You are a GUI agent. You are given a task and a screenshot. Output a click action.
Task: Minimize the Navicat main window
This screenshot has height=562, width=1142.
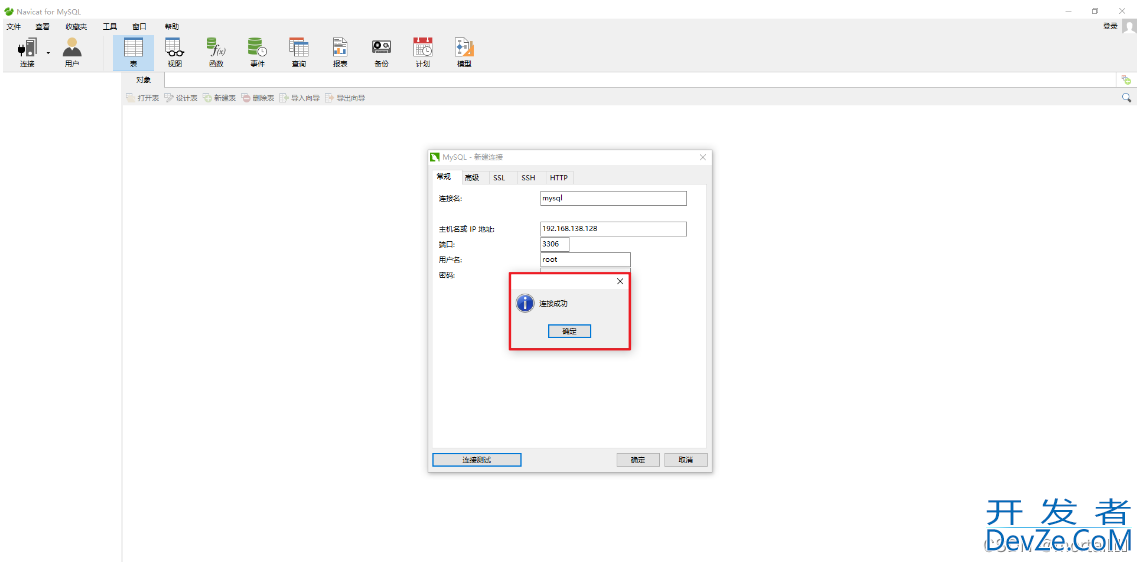[x=1068, y=11]
